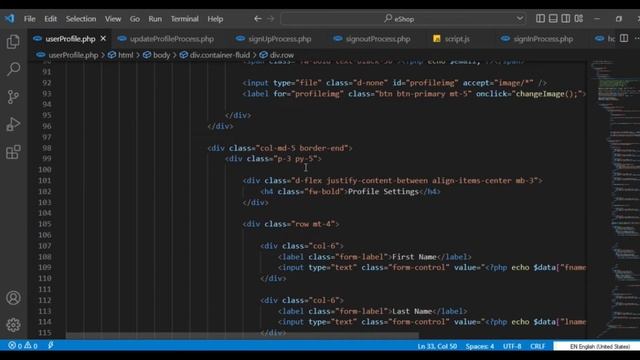The image size is (640, 360).
Task: Open the Run and Debug view
Action: [13, 124]
